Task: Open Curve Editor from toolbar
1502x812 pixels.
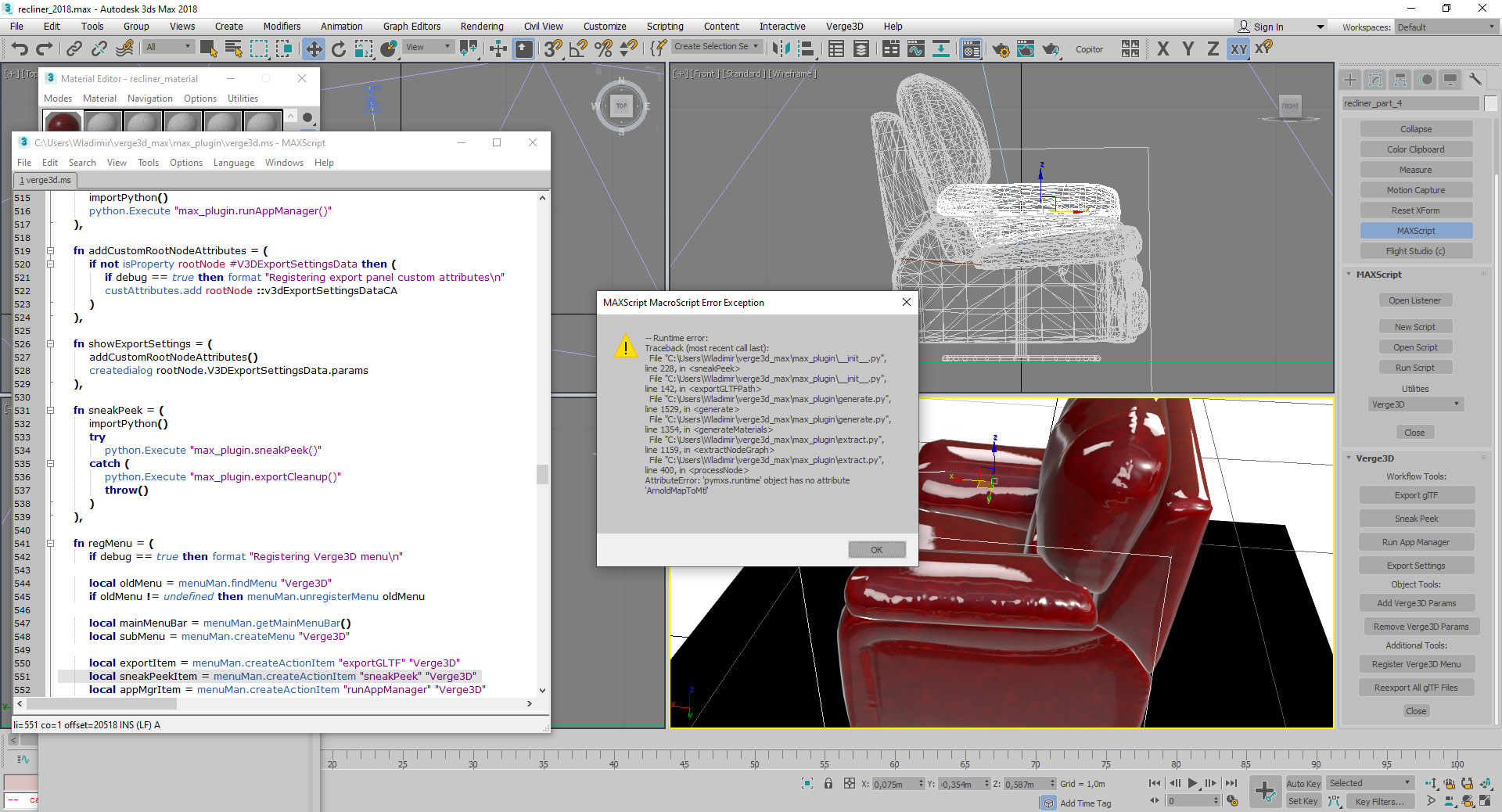Action: click(x=916, y=49)
